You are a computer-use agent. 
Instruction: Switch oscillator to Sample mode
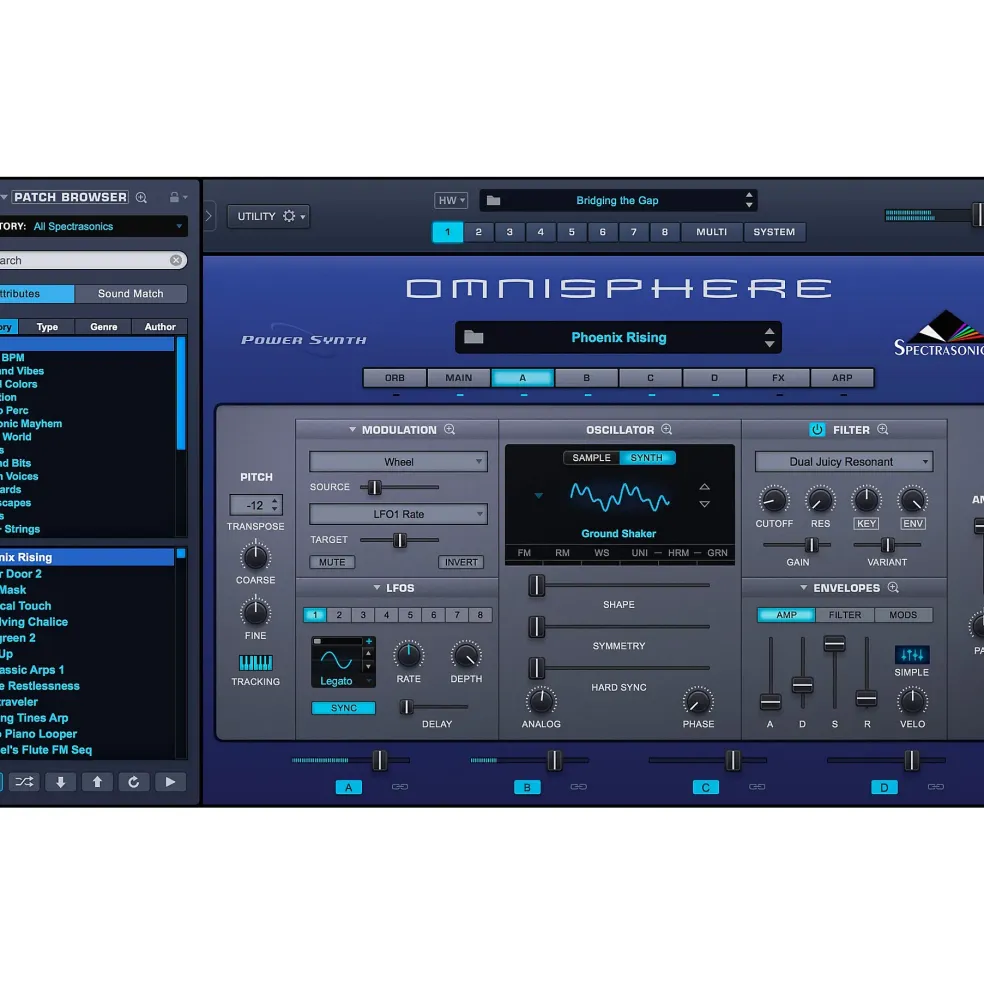coord(591,458)
